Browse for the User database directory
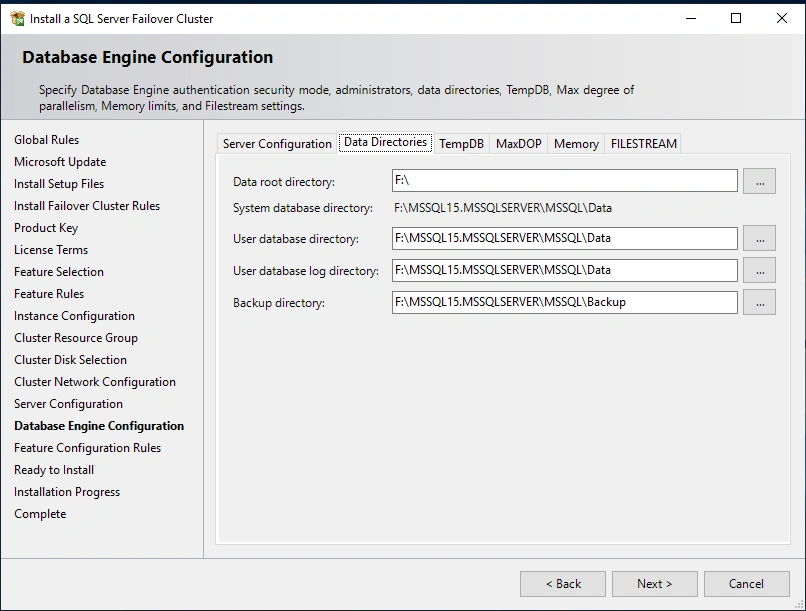806x611 pixels. 759,239
